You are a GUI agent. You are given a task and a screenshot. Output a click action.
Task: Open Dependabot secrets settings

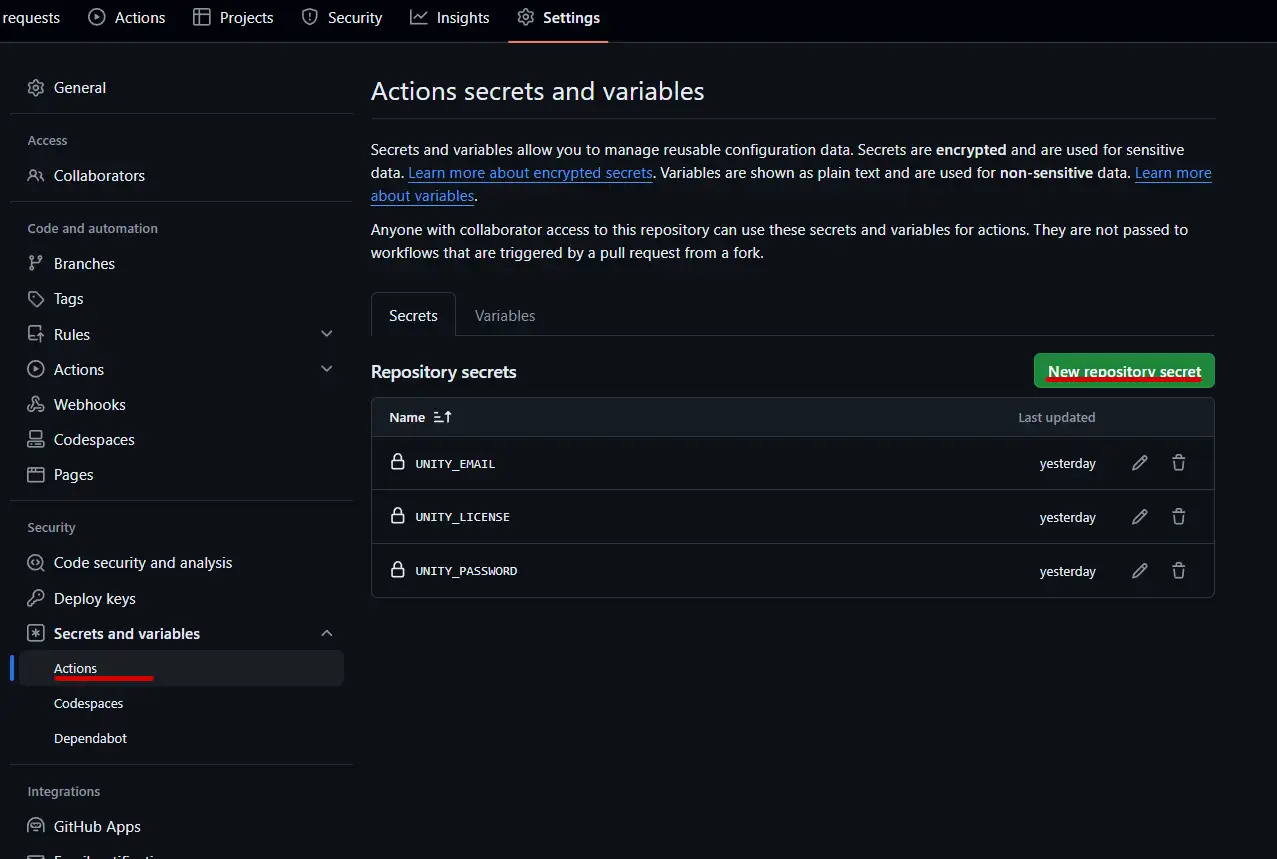point(90,737)
